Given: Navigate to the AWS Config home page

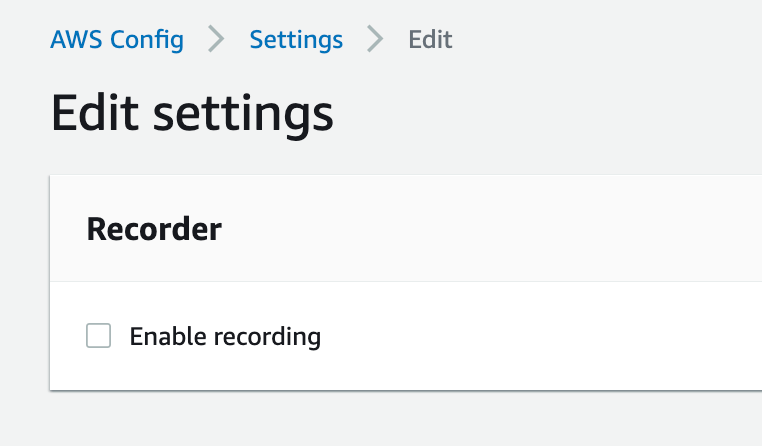Looking at the screenshot, I should (117, 40).
